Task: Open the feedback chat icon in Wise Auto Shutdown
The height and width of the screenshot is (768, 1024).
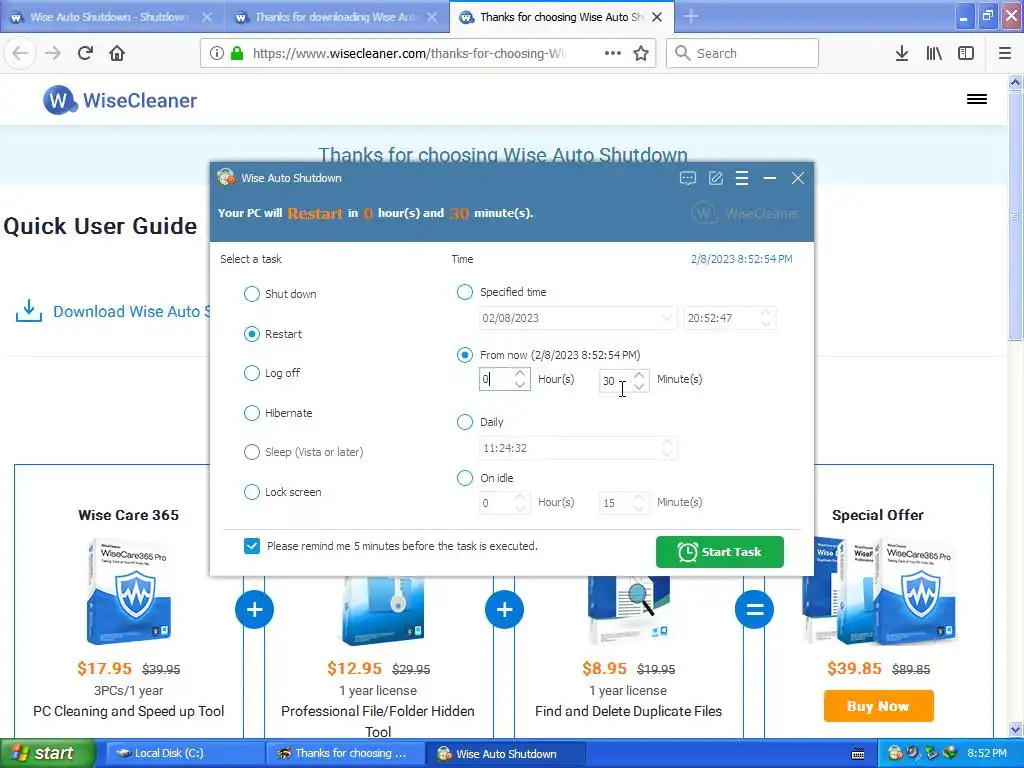Action: pos(688,178)
